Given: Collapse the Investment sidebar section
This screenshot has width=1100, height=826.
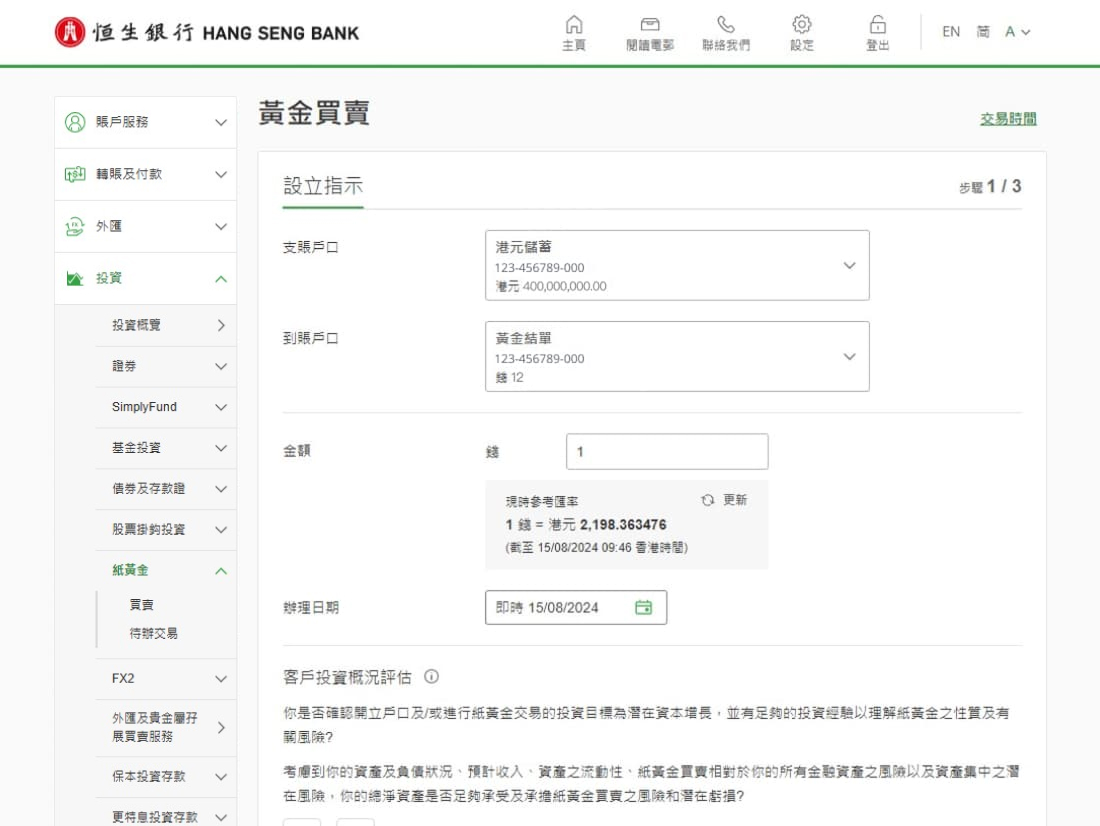Looking at the screenshot, I should click(x=148, y=278).
